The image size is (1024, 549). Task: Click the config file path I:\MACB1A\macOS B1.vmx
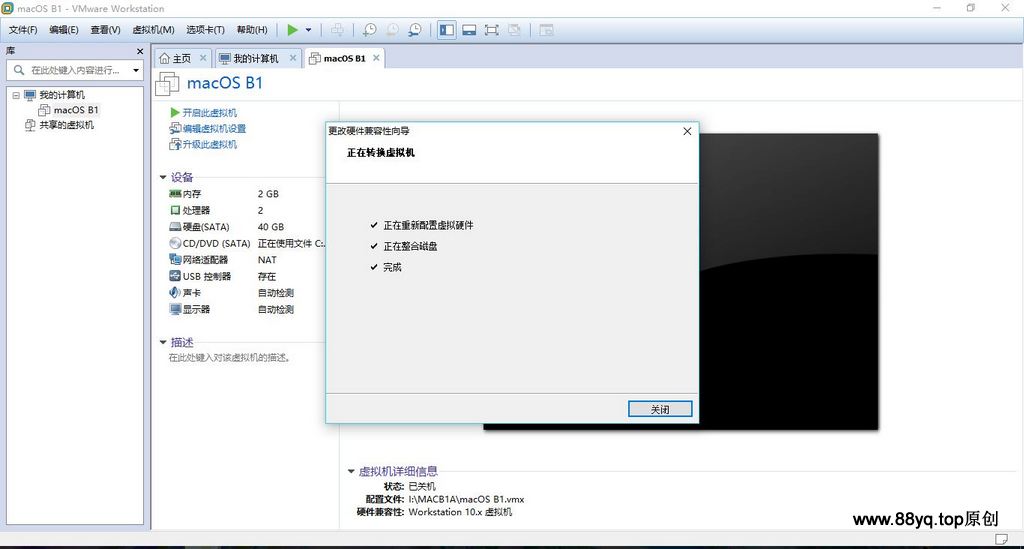coord(466,499)
